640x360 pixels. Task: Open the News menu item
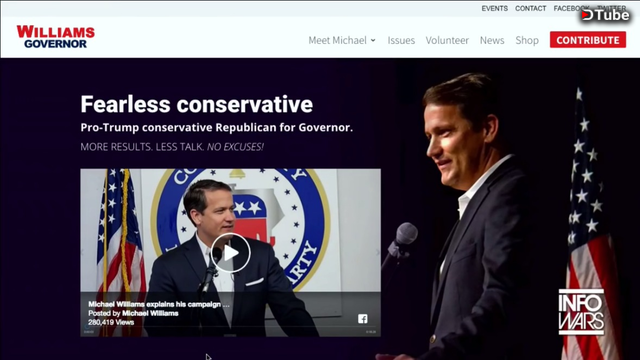click(x=492, y=40)
